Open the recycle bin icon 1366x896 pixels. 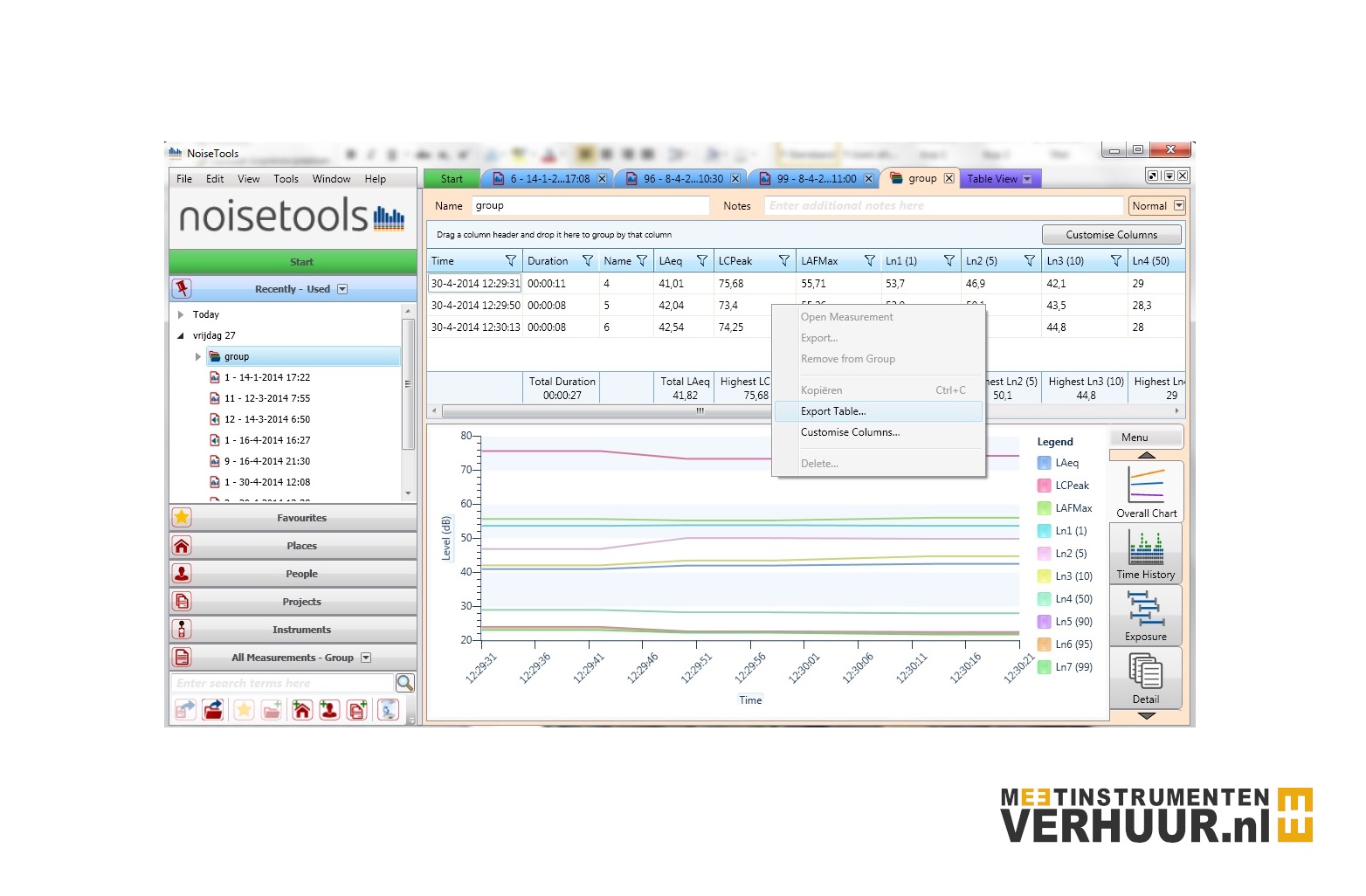[x=388, y=710]
